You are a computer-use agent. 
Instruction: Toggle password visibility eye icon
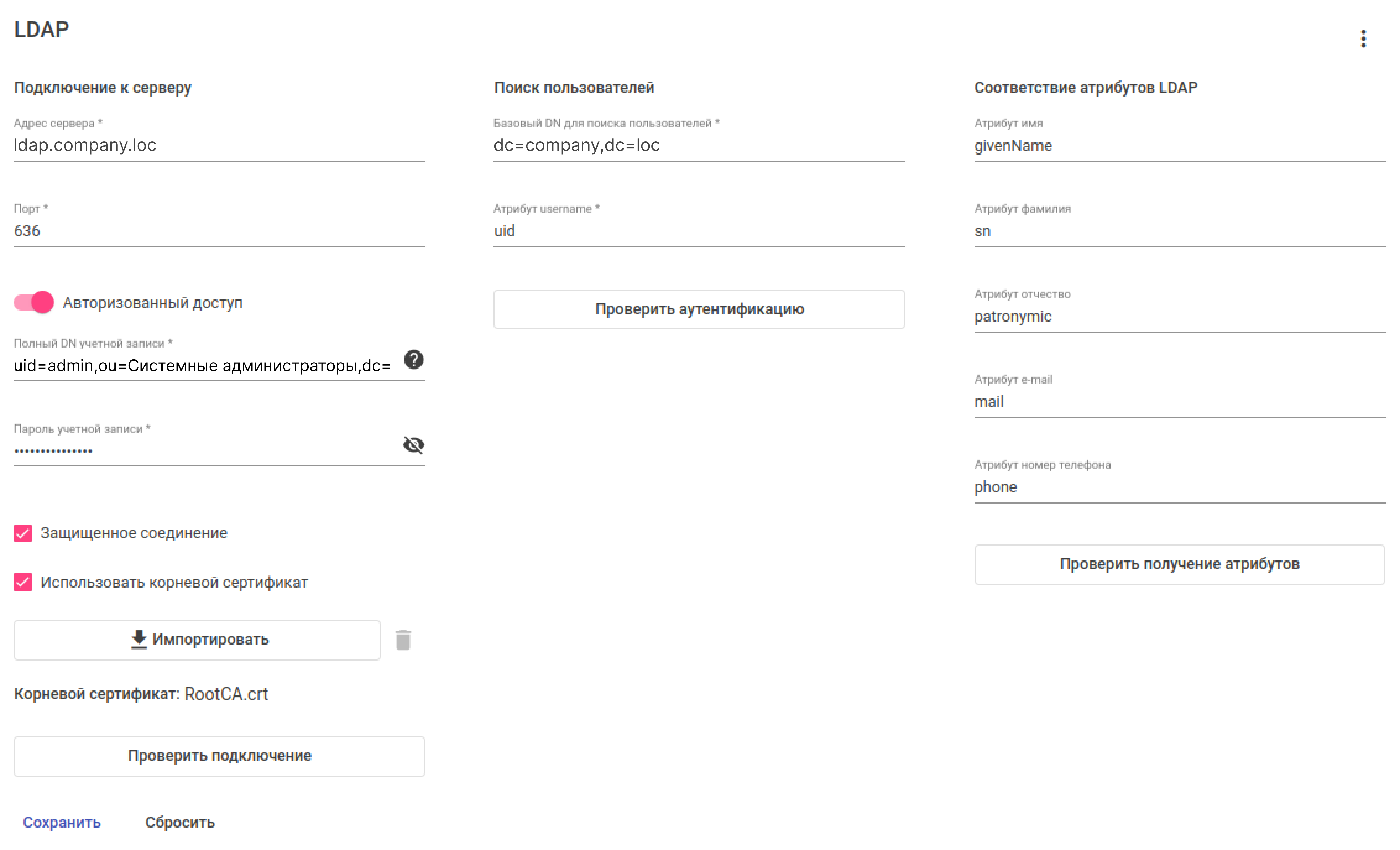click(x=414, y=444)
